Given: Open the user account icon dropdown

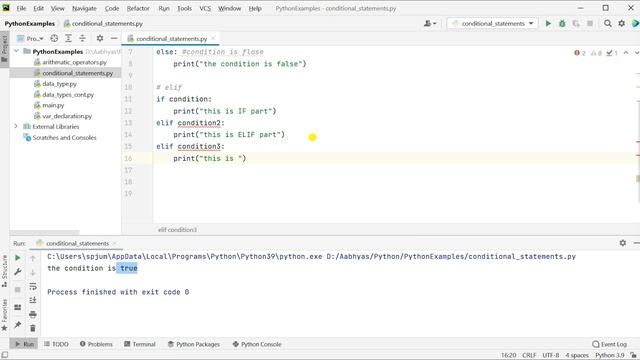Looking at the screenshot, I should click(x=430, y=24).
